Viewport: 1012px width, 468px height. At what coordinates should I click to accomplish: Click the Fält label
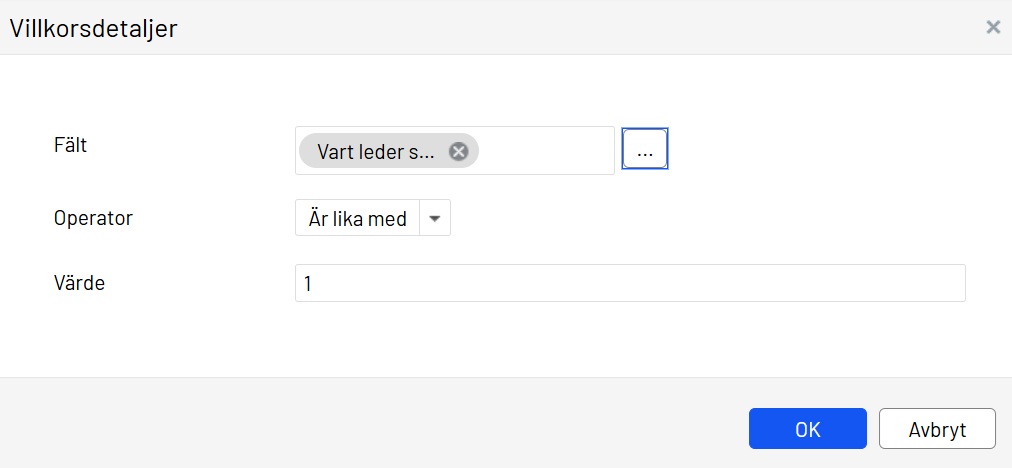pyautogui.click(x=70, y=145)
